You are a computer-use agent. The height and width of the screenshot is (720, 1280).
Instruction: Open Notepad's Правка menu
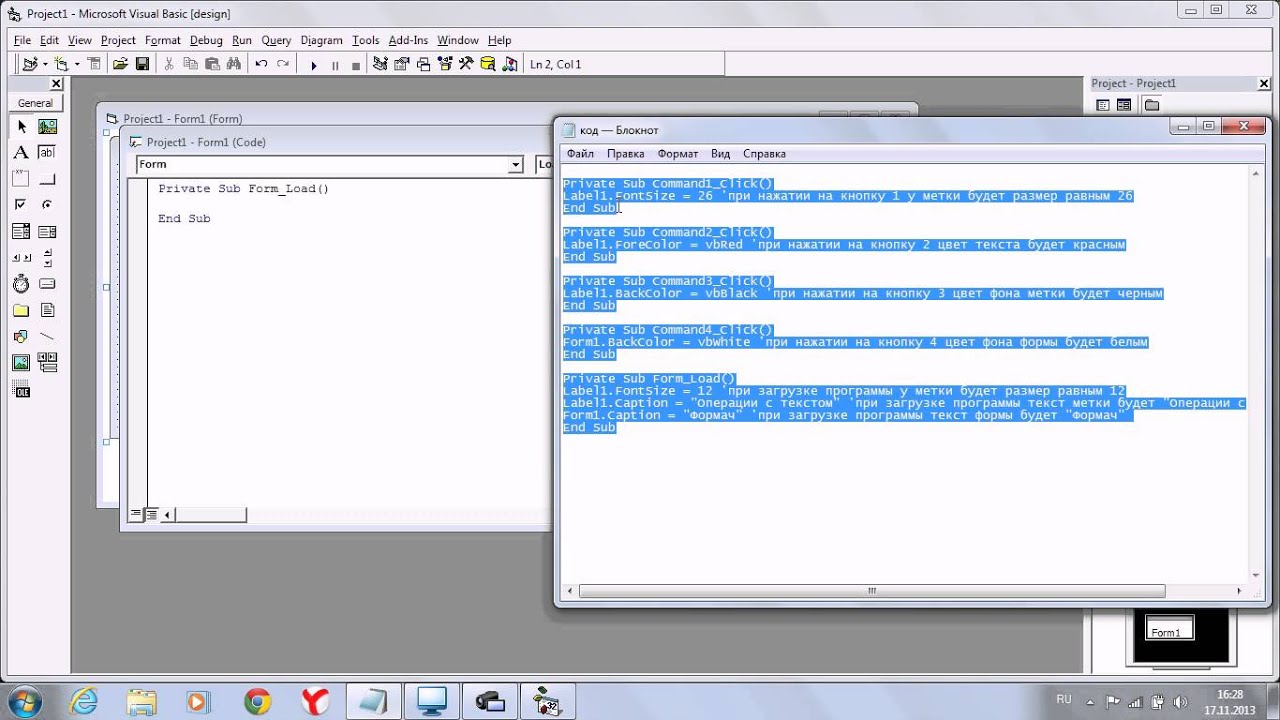(625, 154)
